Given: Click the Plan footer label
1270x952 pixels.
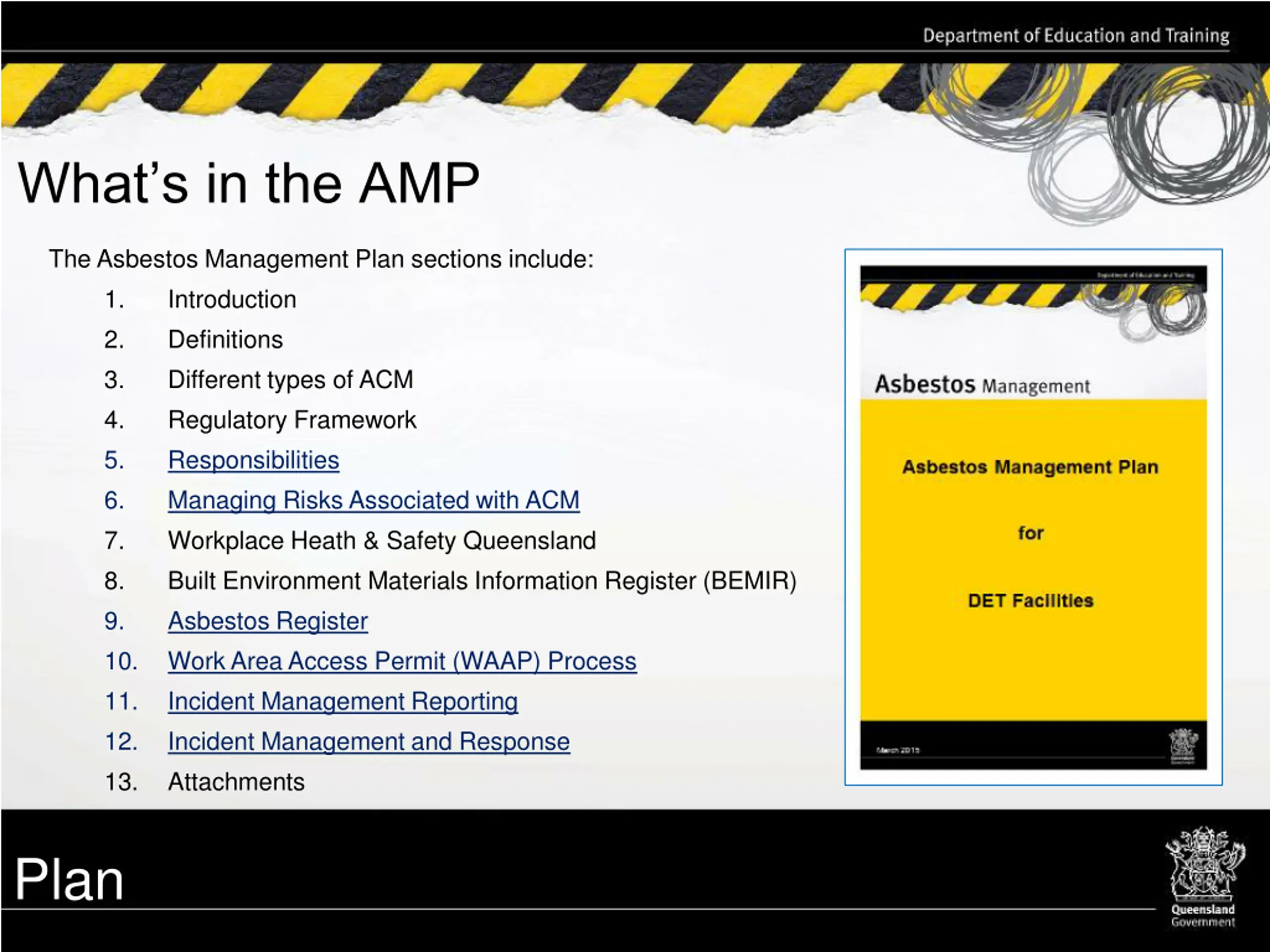Looking at the screenshot, I should (69, 880).
